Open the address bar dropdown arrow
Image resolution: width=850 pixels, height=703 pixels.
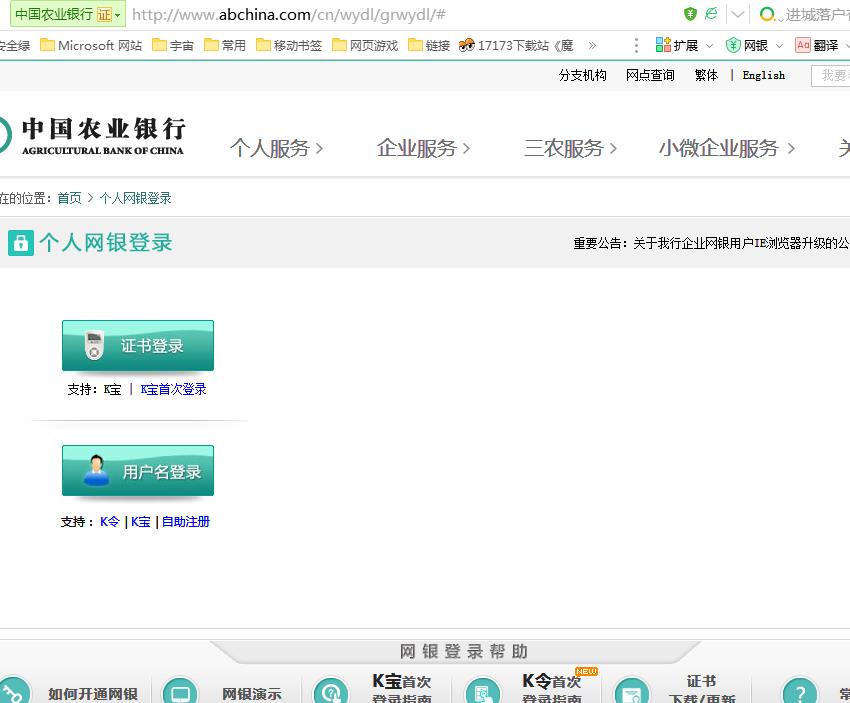point(737,14)
